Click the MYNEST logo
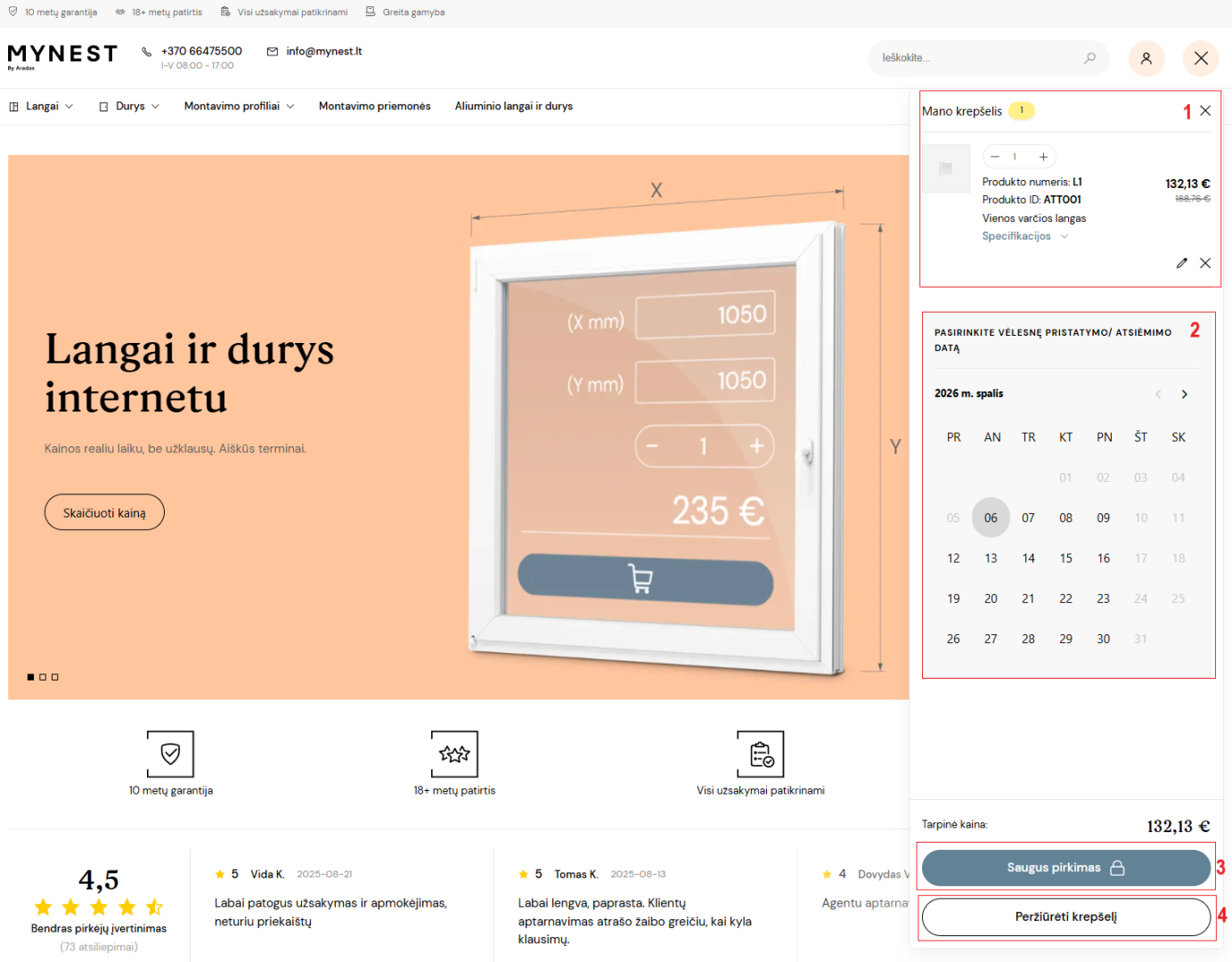Screen dimensions: 1232x962 (62, 56)
